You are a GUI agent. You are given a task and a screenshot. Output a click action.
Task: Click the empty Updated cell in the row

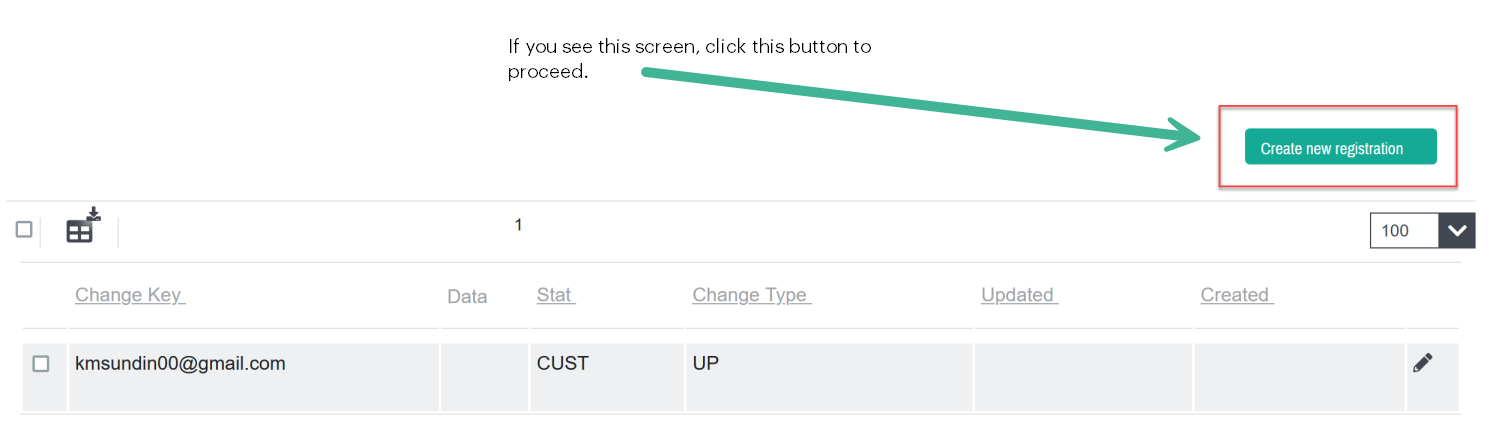click(1082, 376)
